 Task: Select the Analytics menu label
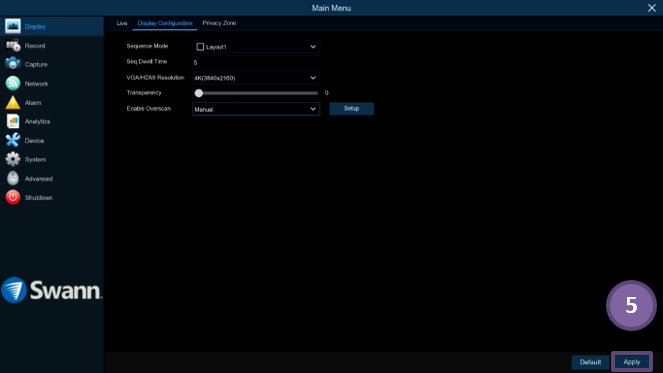click(x=37, y=121)
